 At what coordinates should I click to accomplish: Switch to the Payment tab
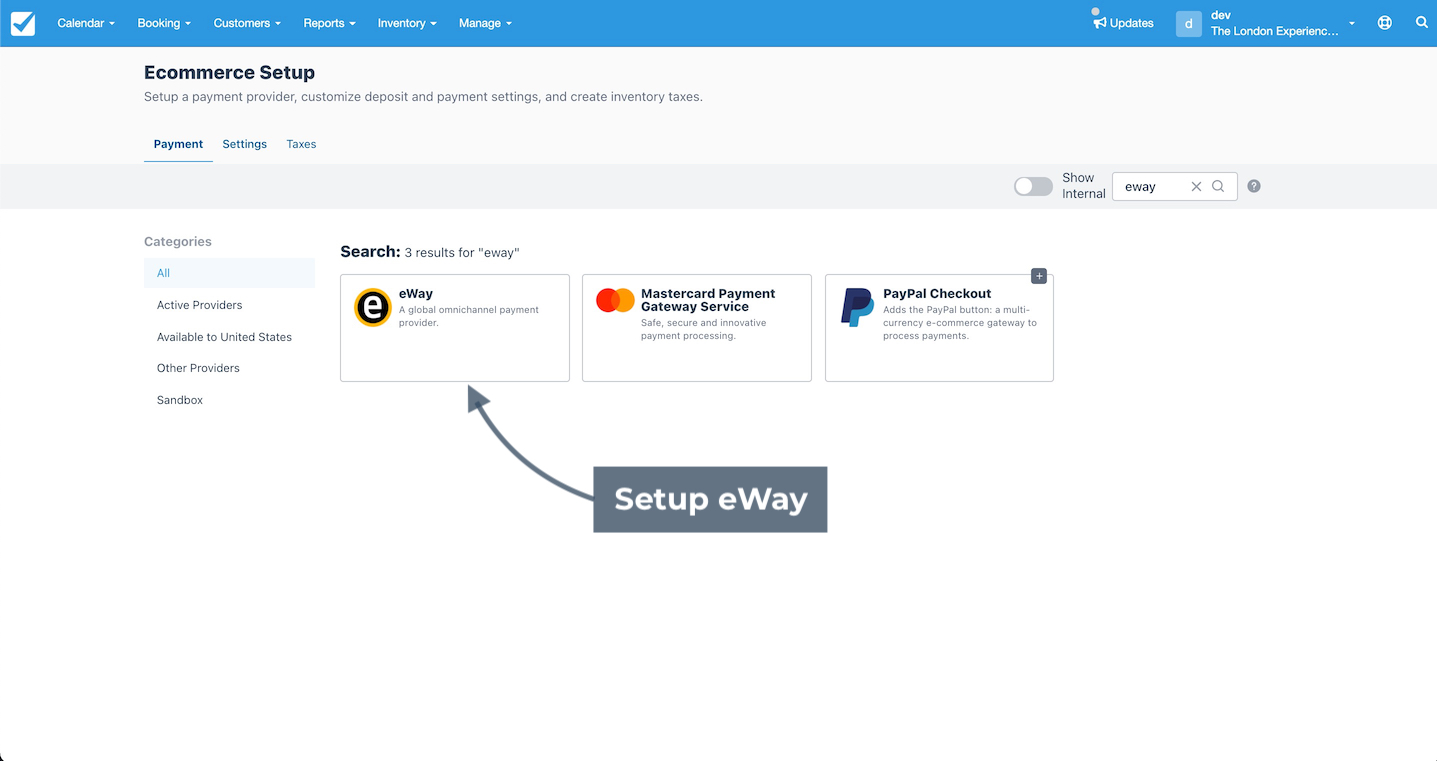pos(178,144)
